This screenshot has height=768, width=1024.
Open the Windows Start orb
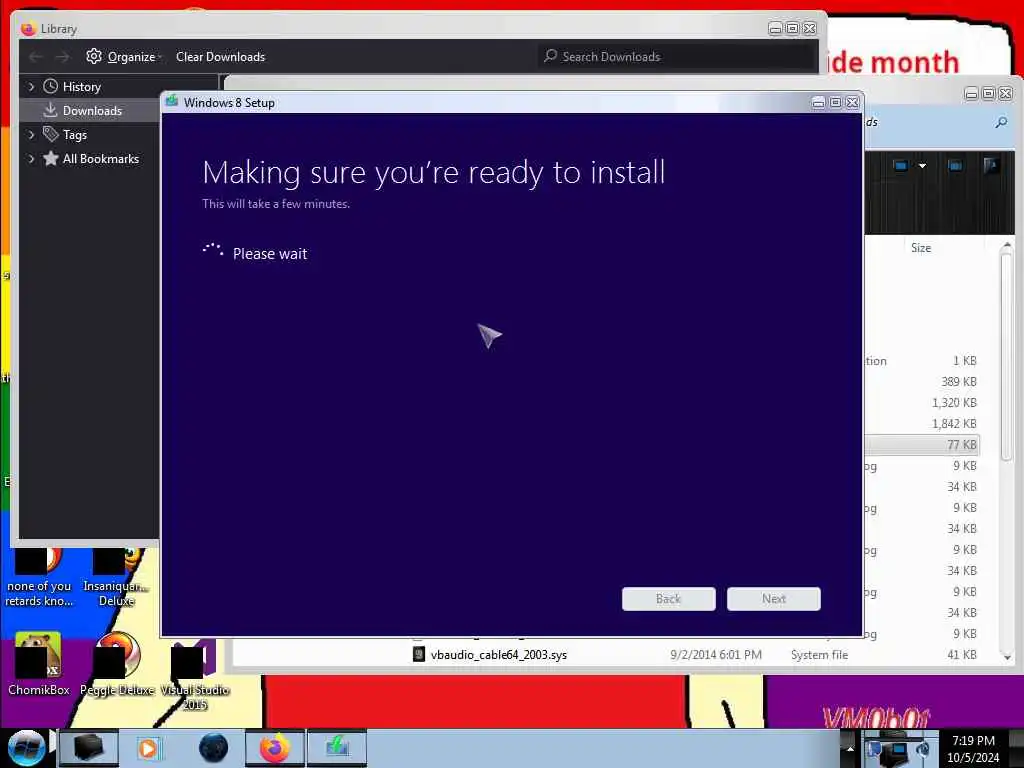[26, 748]
